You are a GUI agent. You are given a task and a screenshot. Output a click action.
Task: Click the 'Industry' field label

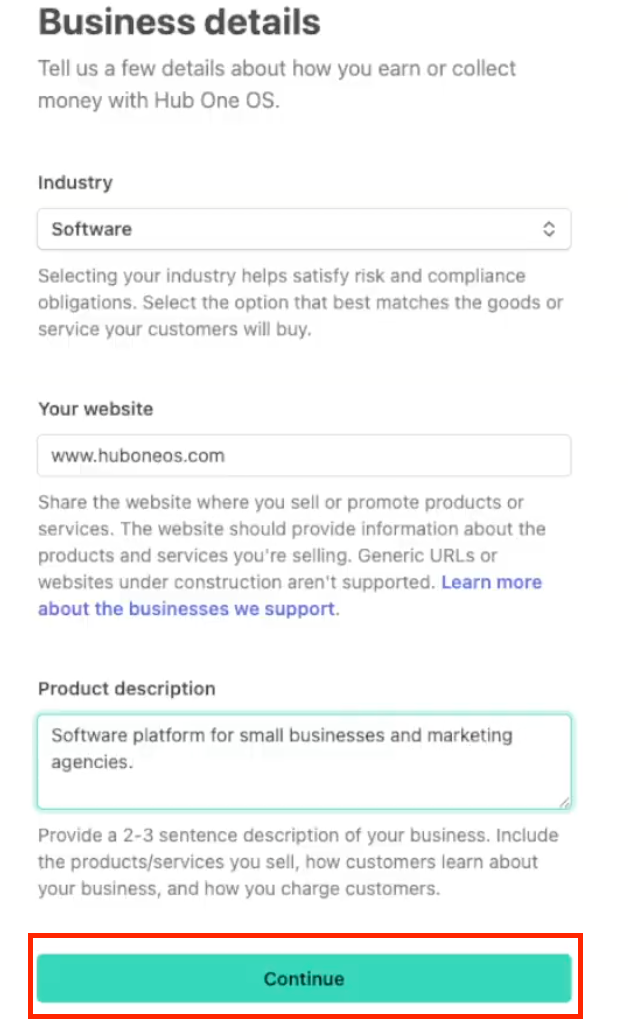click(75, 183)
